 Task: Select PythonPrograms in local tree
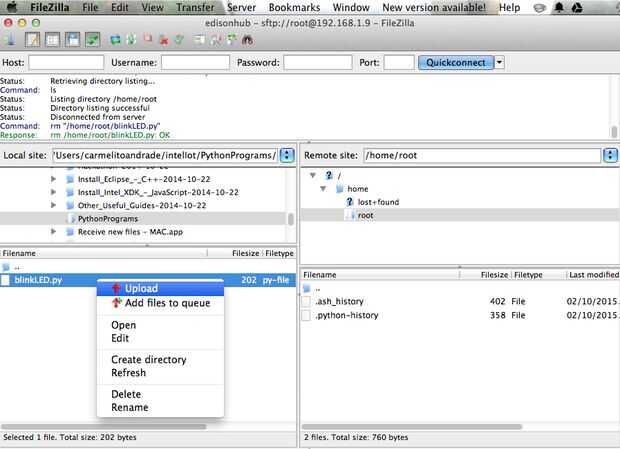(108, 219)
